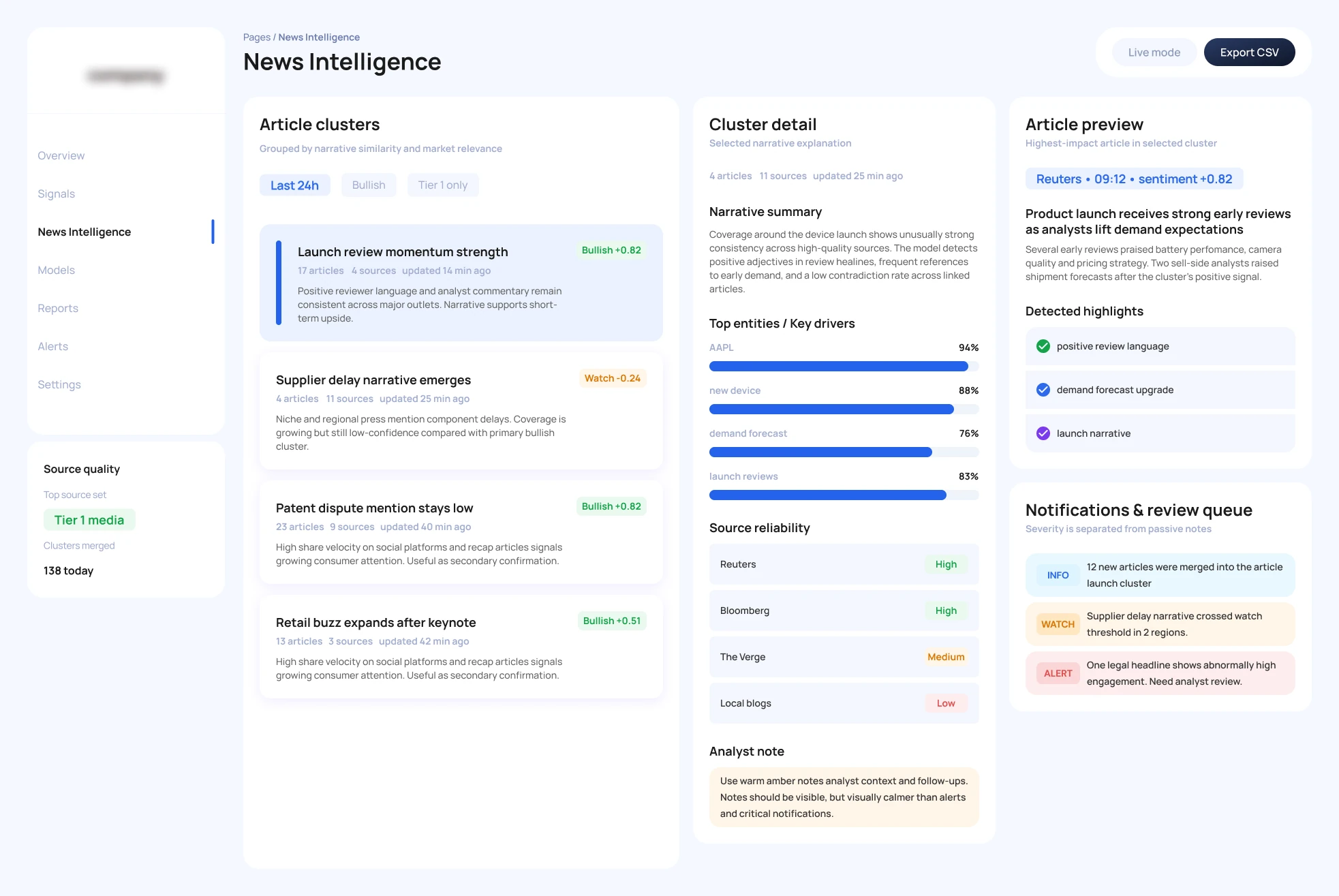Select the Last 24h filter
This screenshot has height=896, width=1339.
294,185
